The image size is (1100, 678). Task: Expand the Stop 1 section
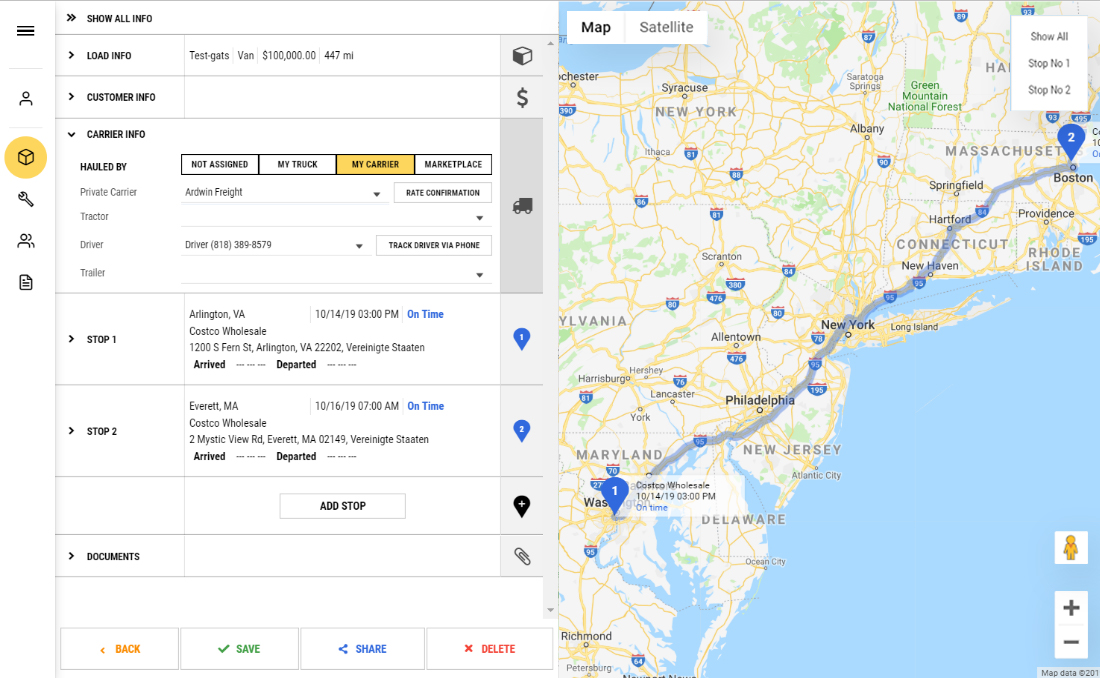tap(71, 339)
